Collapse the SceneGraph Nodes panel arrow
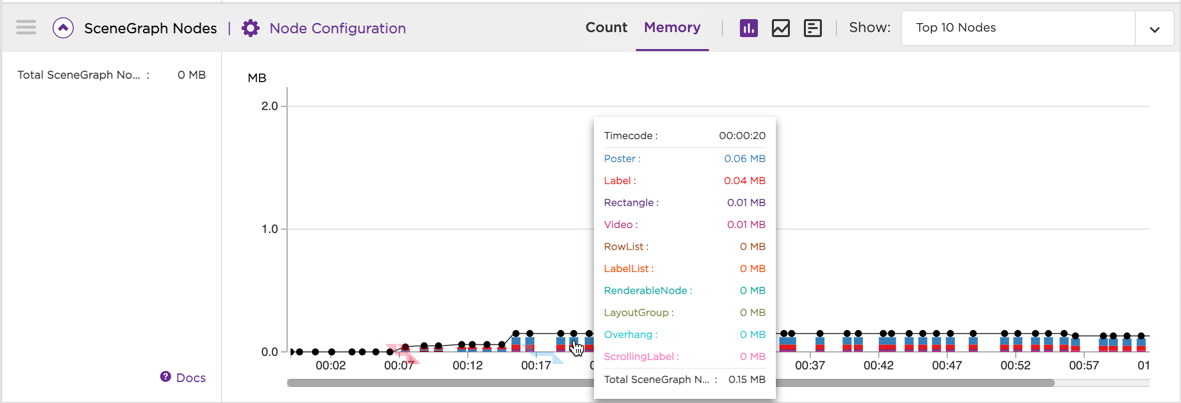 [x=63, y=29]
